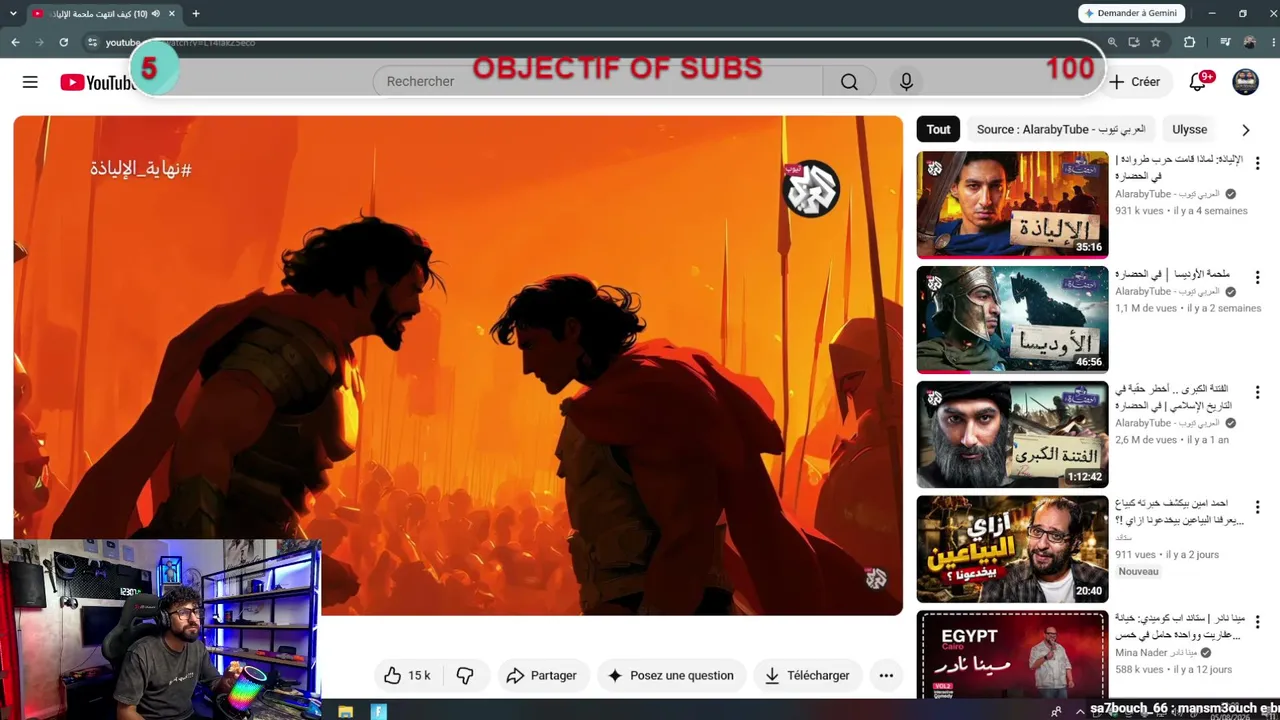This screenshot has width=1280, height=720.
Task: Close the YouTube browser tab
Action: [x=172, y=14]
